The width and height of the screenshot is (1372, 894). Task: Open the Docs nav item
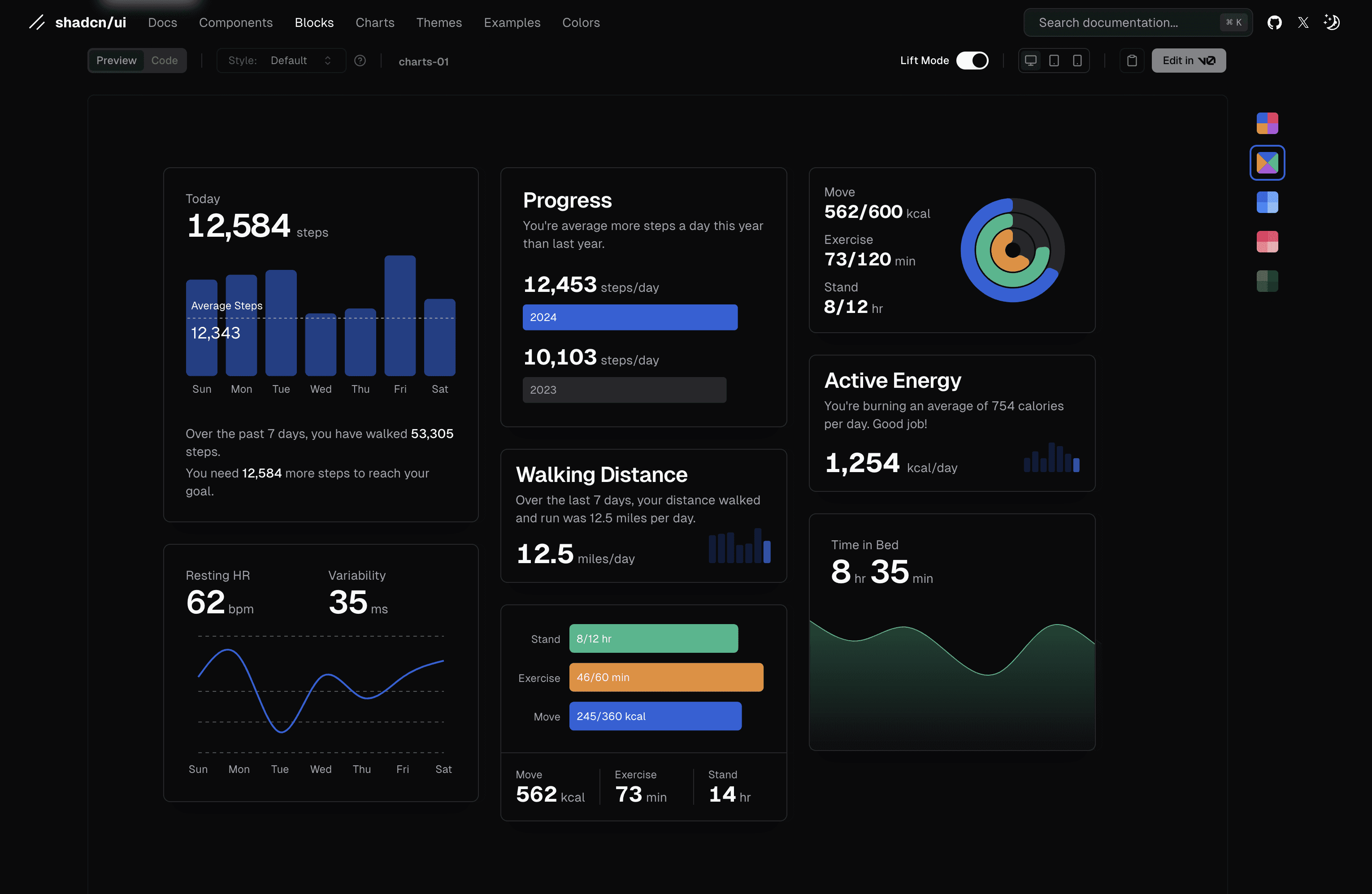(163, 22)
